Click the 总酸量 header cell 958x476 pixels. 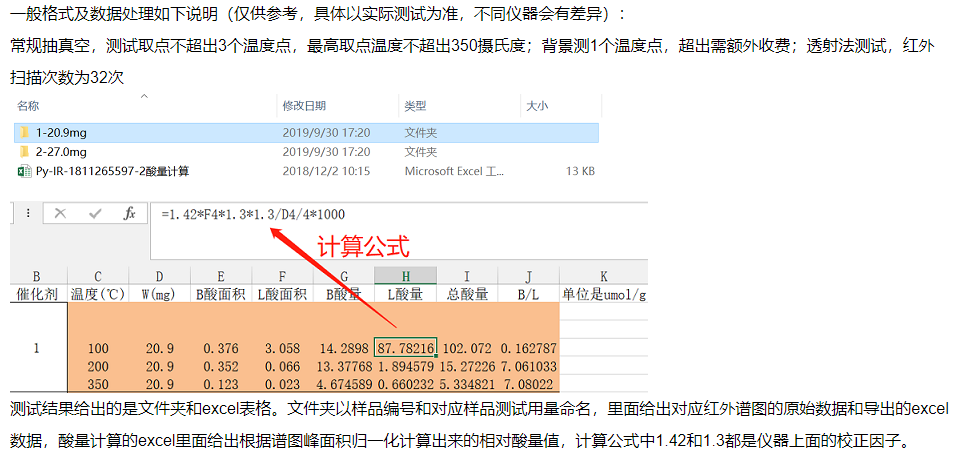[467, 295]
